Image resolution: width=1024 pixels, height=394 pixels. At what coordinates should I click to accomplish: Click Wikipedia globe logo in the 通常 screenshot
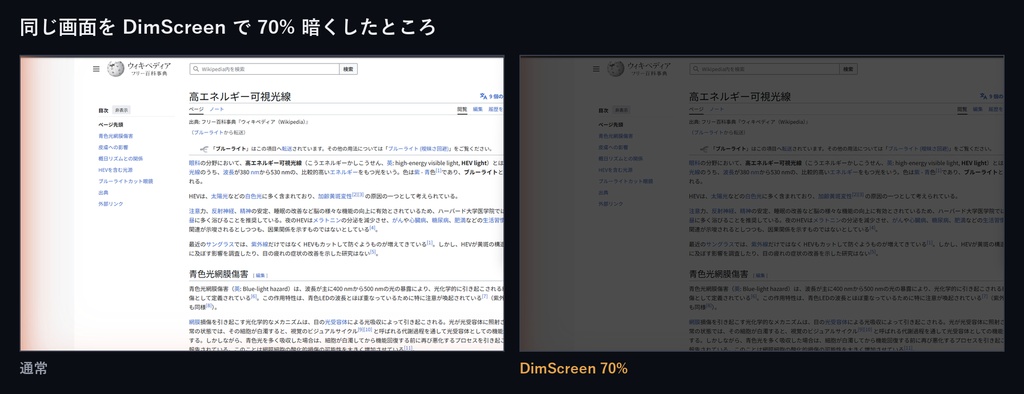coord(116,69)
